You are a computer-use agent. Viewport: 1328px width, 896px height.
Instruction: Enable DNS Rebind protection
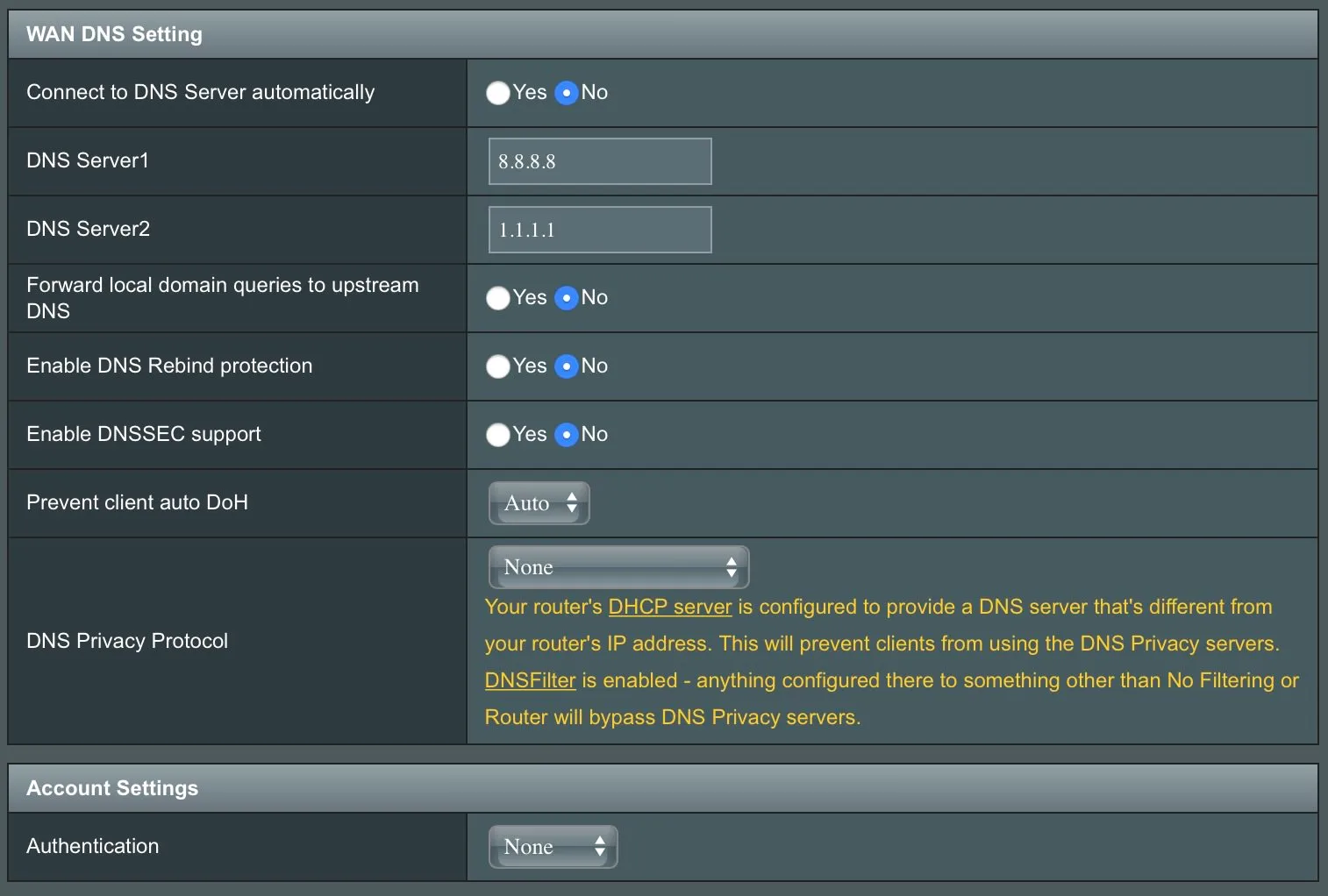497,366
